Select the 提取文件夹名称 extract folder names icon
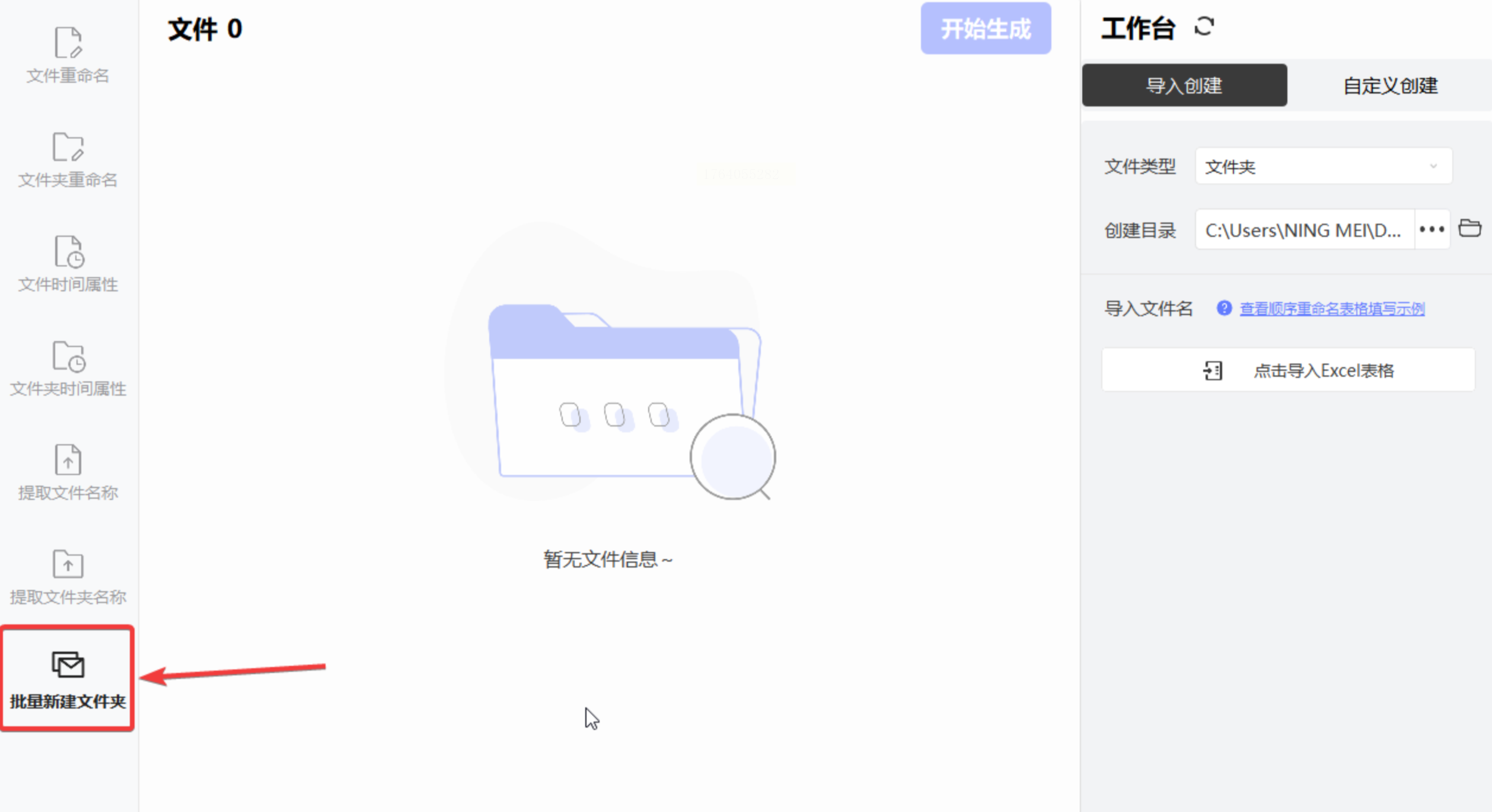This screenshot has height=812, width=1492. click(x=68, y=564)
